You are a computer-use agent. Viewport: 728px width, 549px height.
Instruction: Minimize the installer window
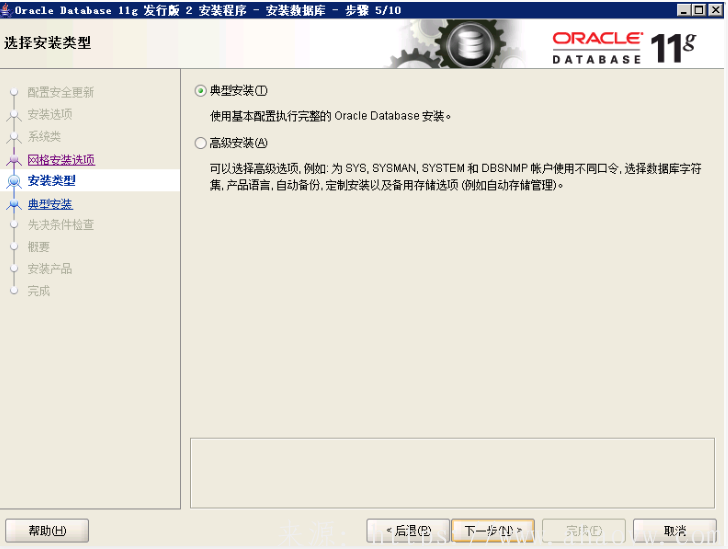(683, 9)
